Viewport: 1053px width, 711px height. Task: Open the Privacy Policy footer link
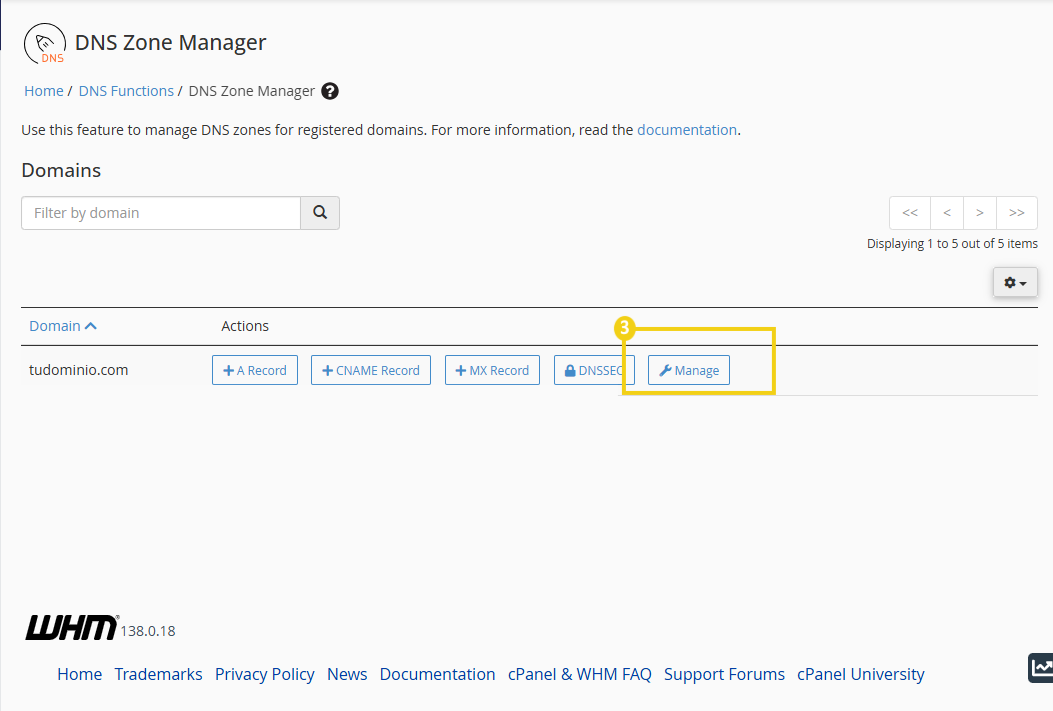pyautogui.click(x=265, y=674)
